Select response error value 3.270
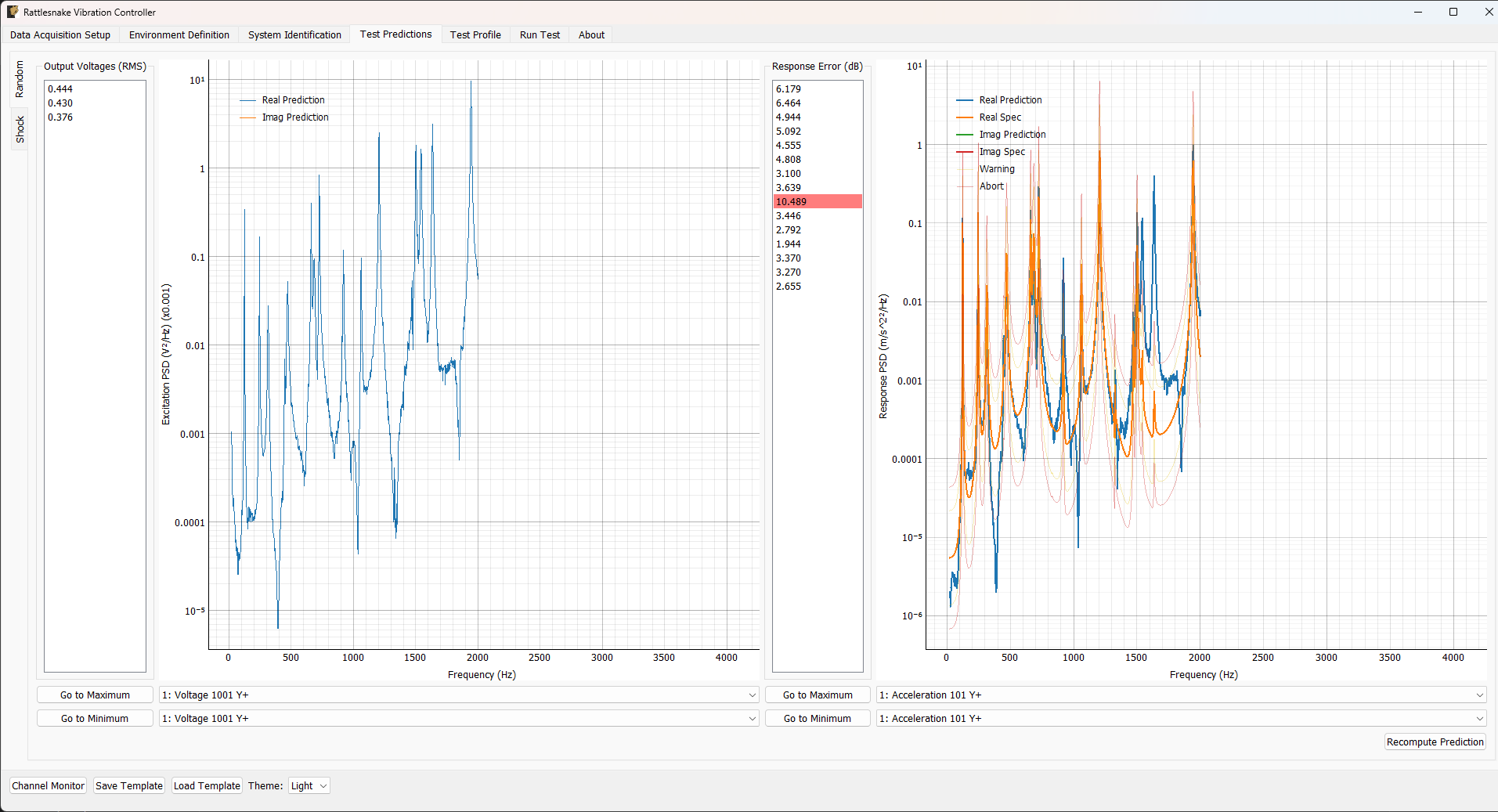The image size is (1498, 812). click(818, 272)
